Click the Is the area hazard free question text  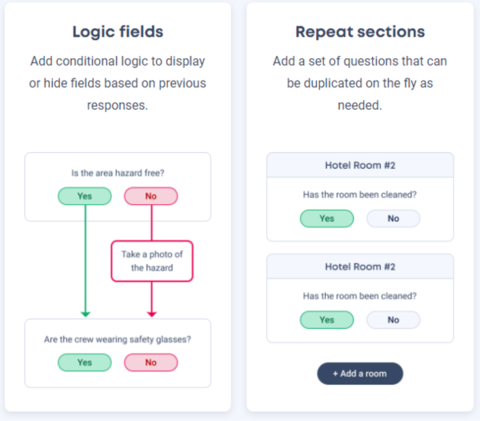click(x=118, y=173)
